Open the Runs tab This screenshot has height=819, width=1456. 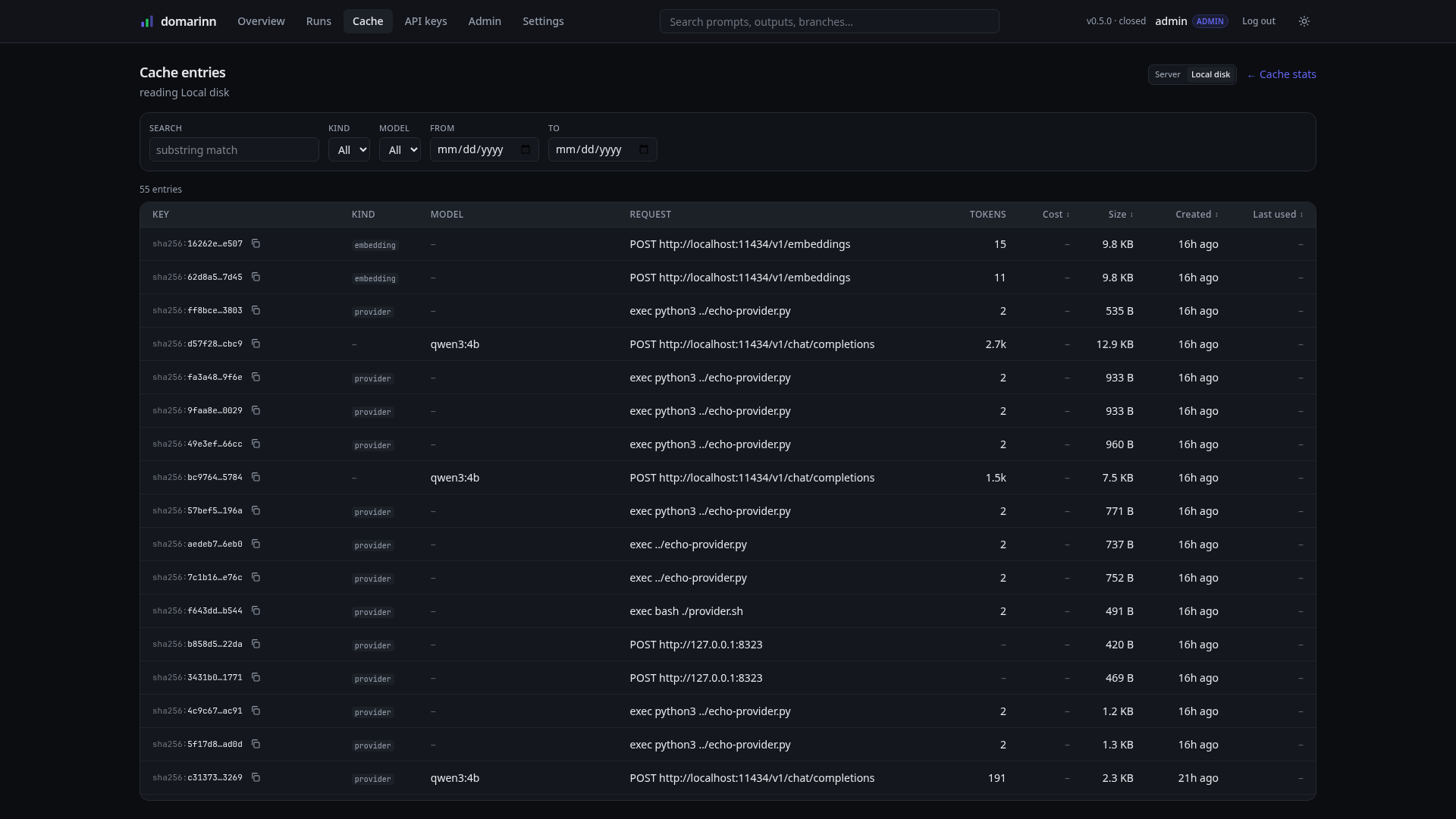[x=318, y=21]
